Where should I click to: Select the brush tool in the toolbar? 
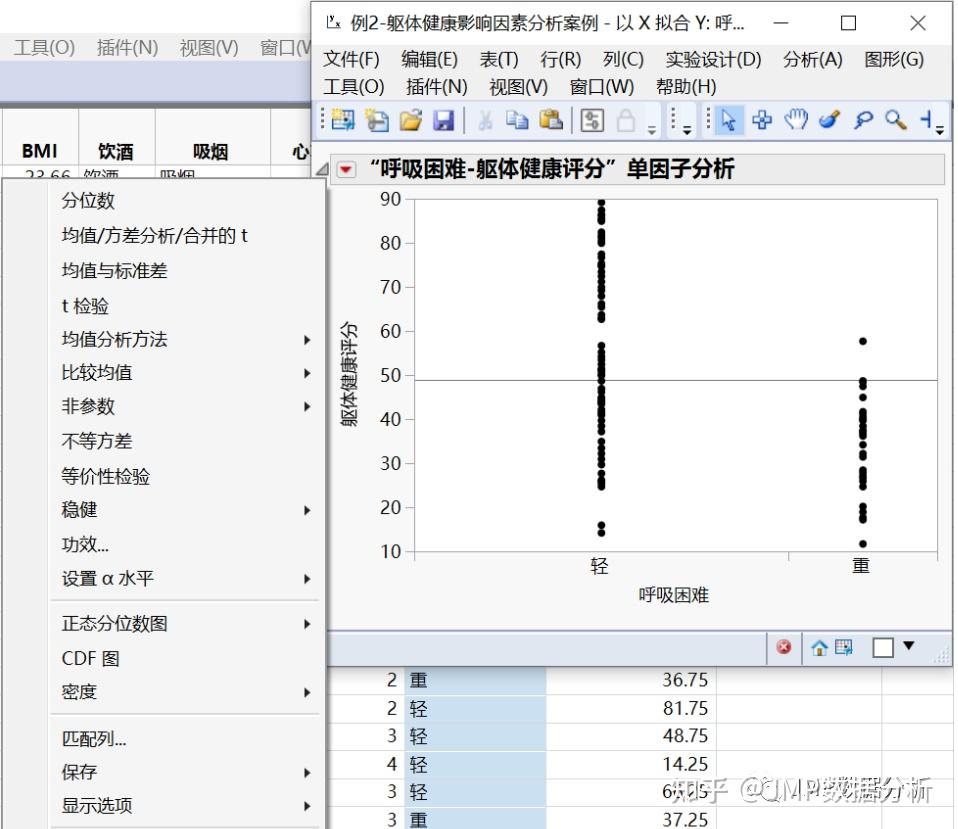[829, 120]
